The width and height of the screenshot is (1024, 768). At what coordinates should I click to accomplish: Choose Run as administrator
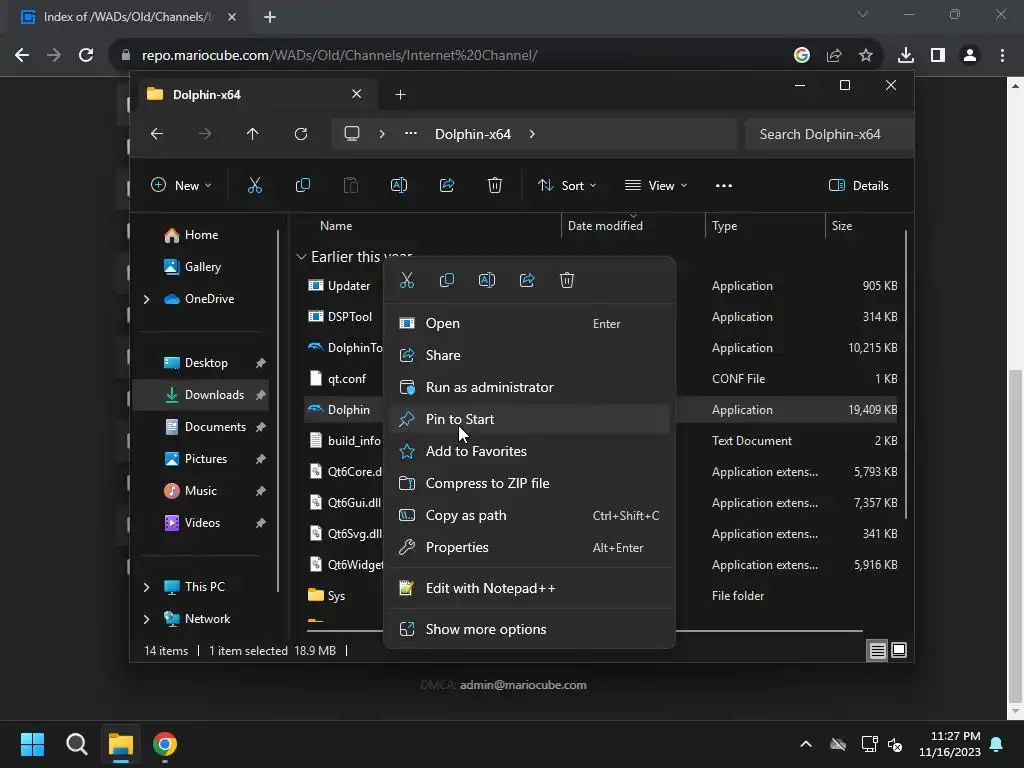529,387
